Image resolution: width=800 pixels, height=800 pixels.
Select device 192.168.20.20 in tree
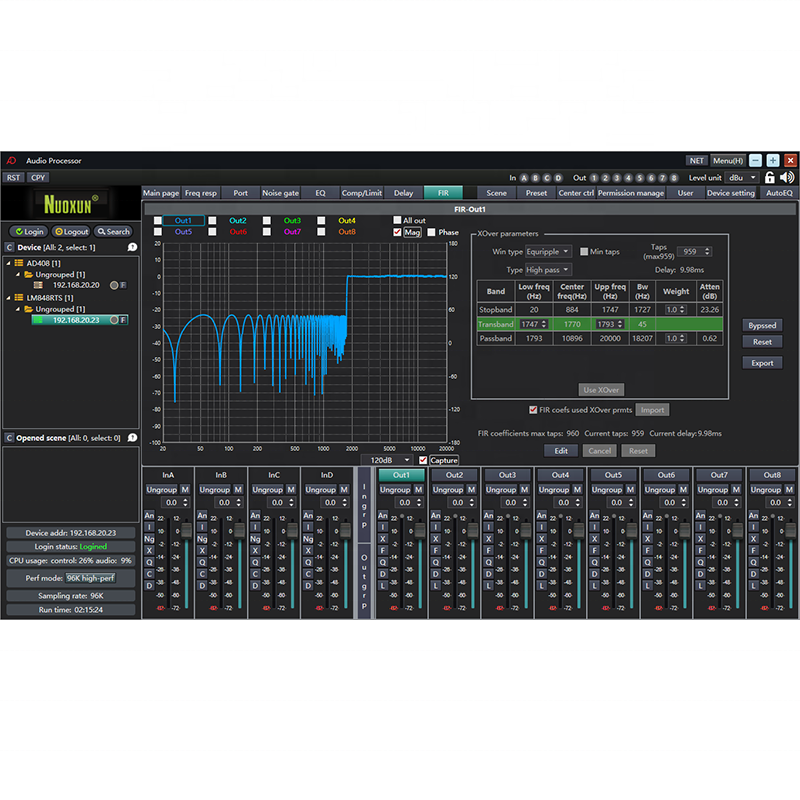coord(76,285)
